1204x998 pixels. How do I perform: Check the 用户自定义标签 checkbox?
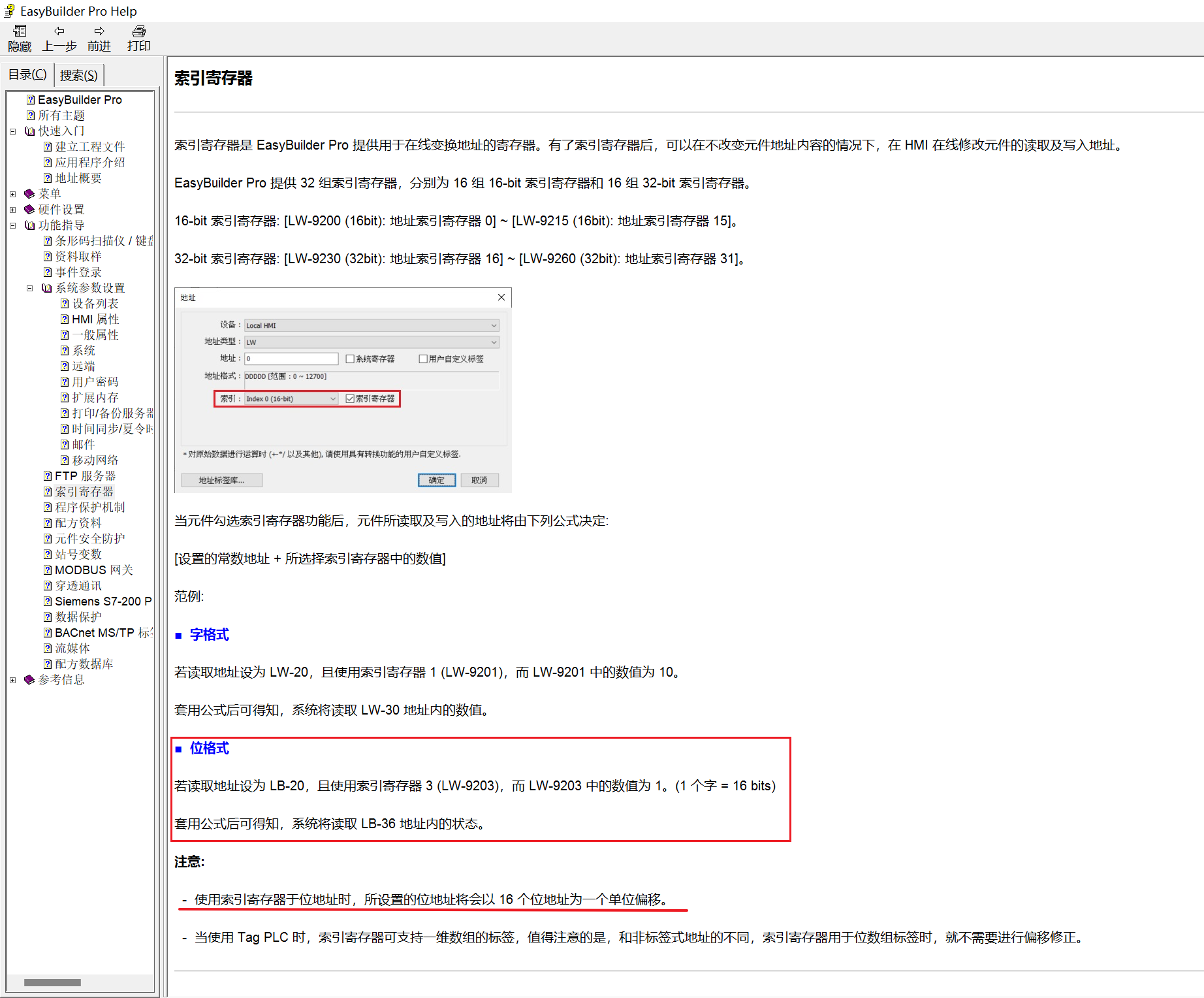click(x=423, y=359)
